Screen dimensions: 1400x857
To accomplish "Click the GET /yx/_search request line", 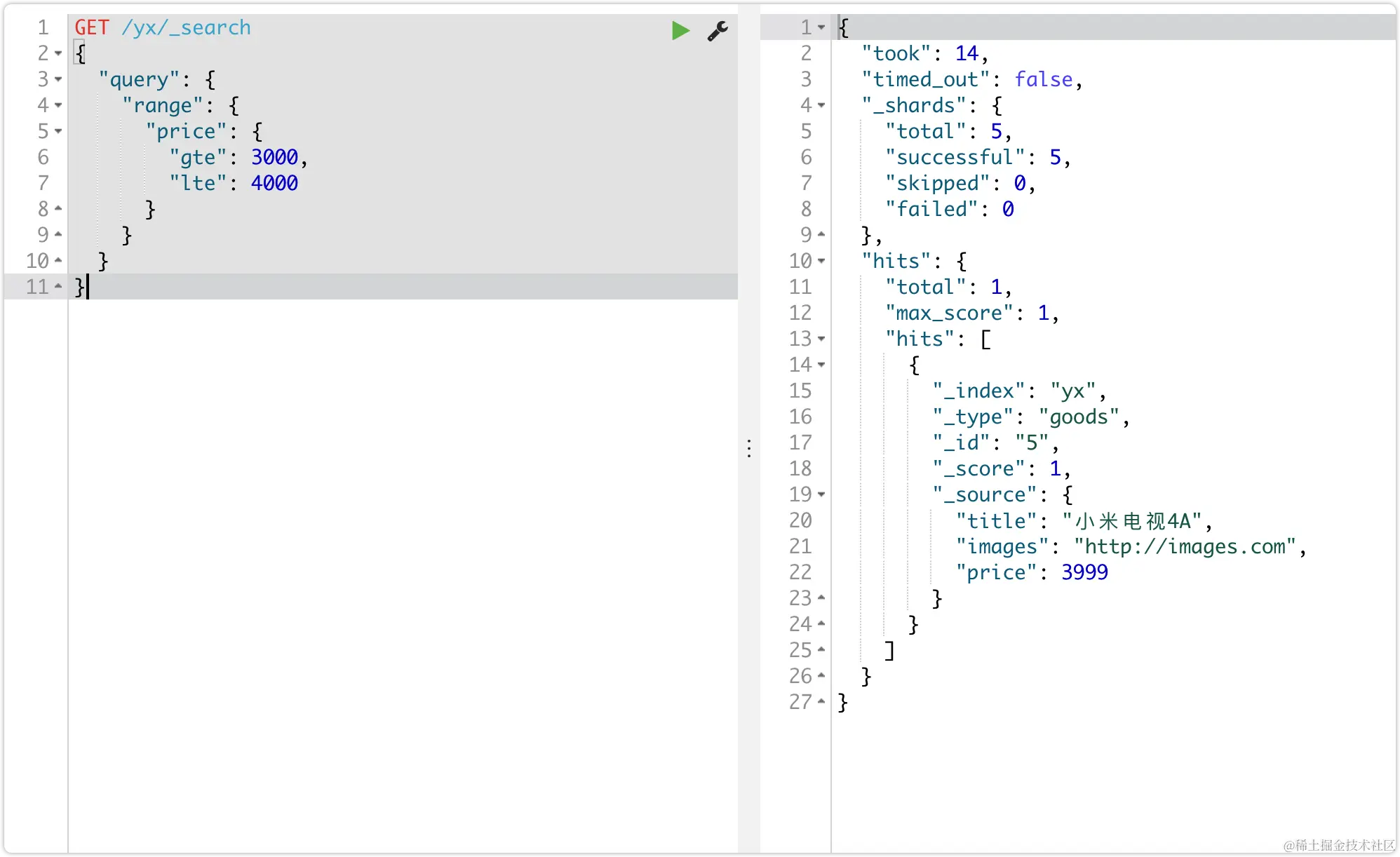I will [163, 27].
